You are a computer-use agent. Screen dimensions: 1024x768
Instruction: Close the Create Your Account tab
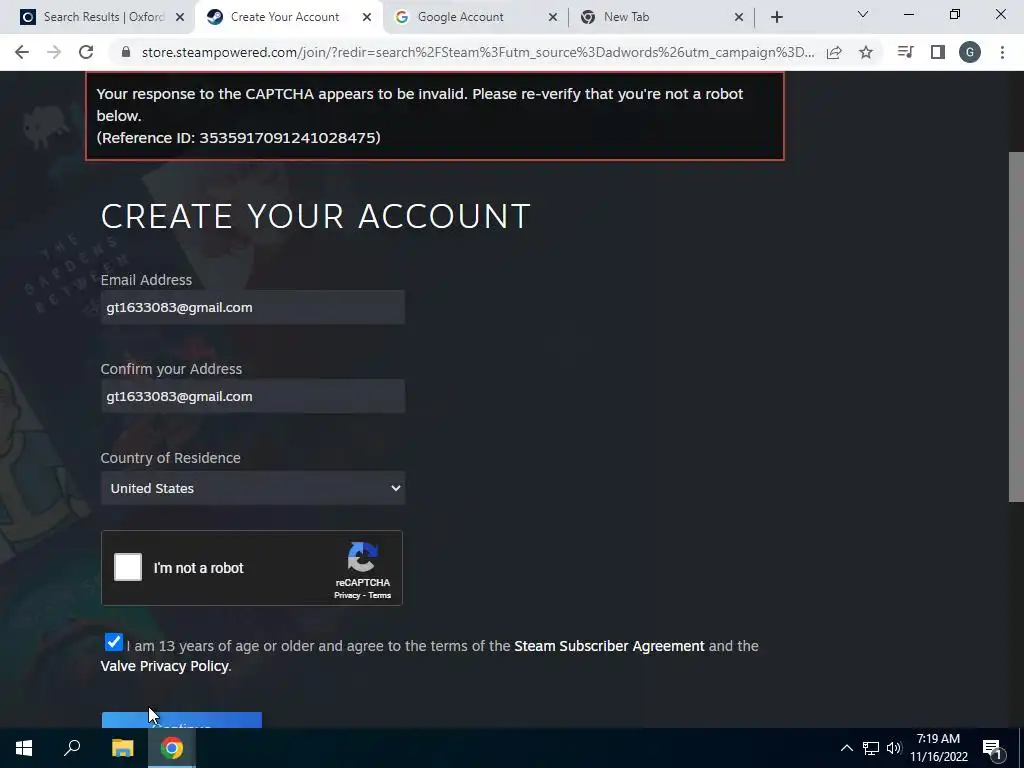coord(367,17)
